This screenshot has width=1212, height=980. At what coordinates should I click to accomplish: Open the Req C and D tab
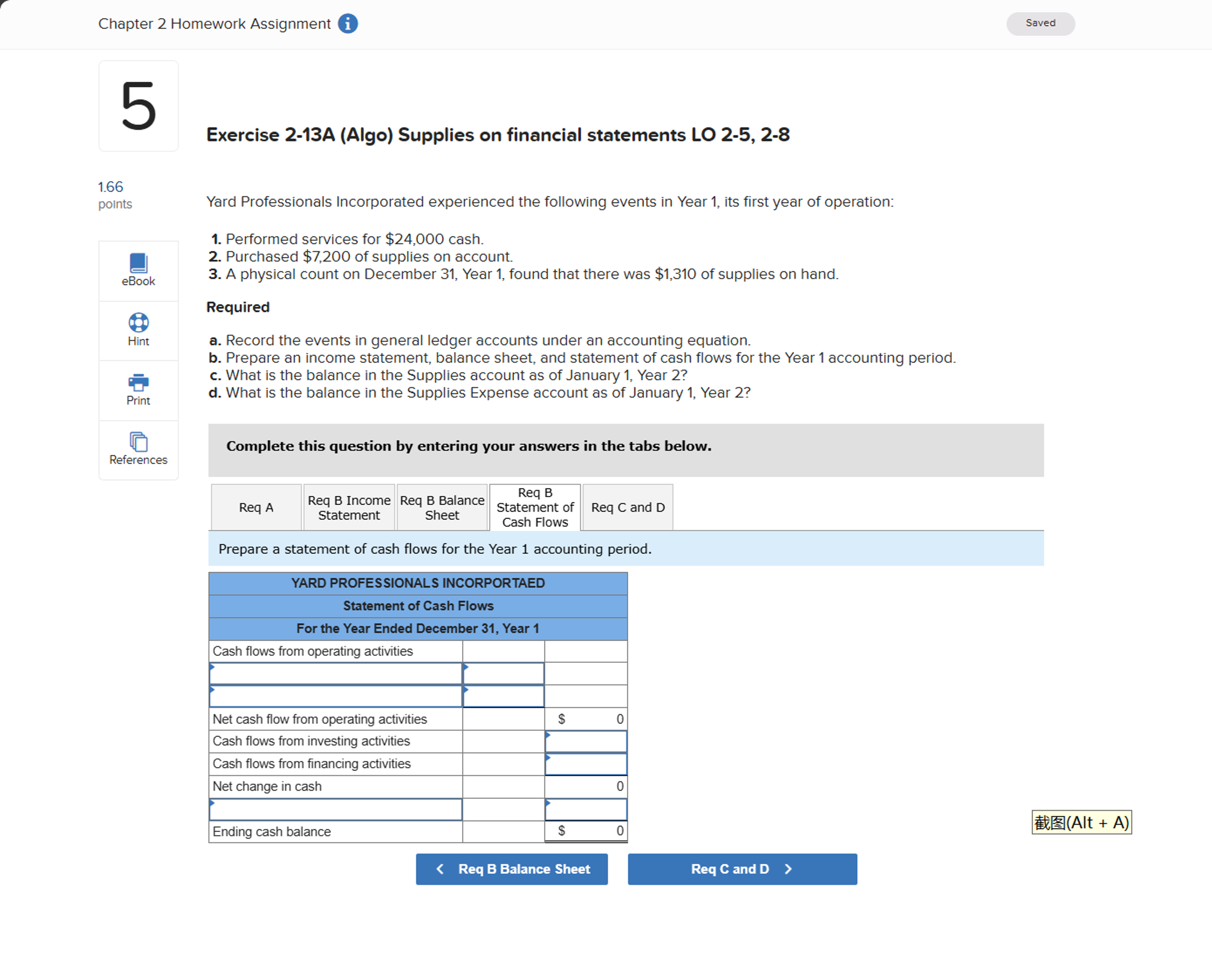click(627, 507)
